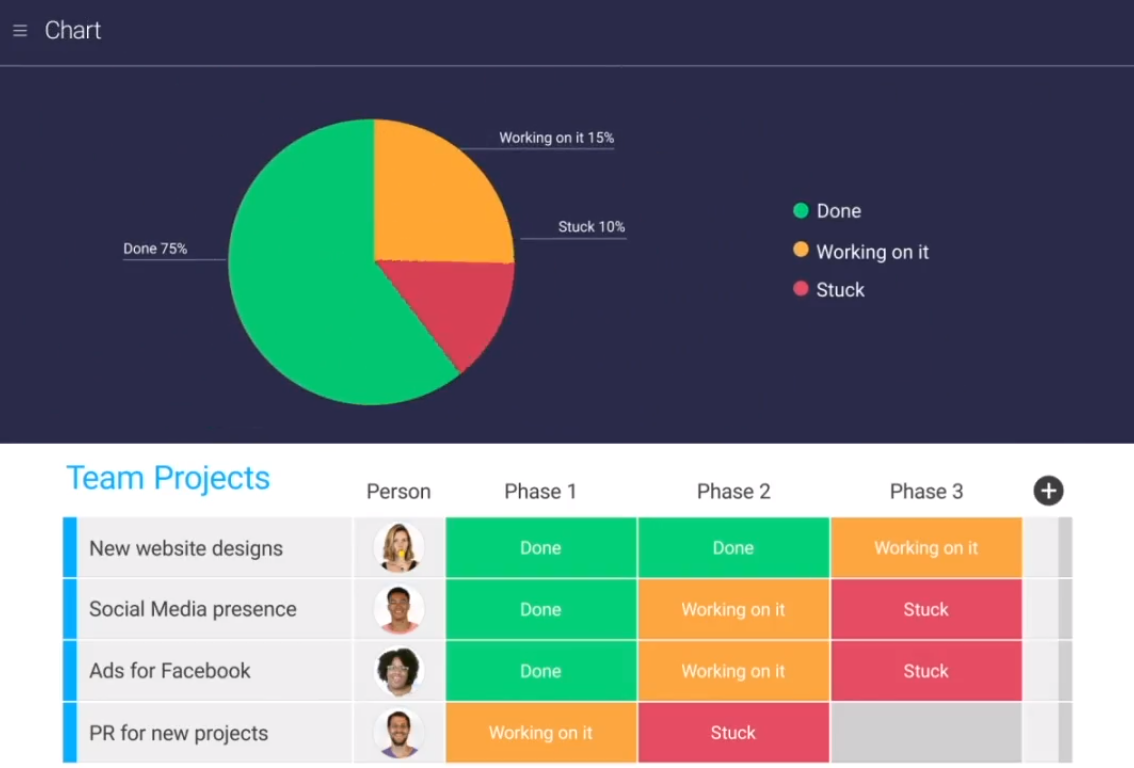Viewport: 1134px width, 768px height.
Task: Toggle the Stuck legend item
Action: point(829,290)
